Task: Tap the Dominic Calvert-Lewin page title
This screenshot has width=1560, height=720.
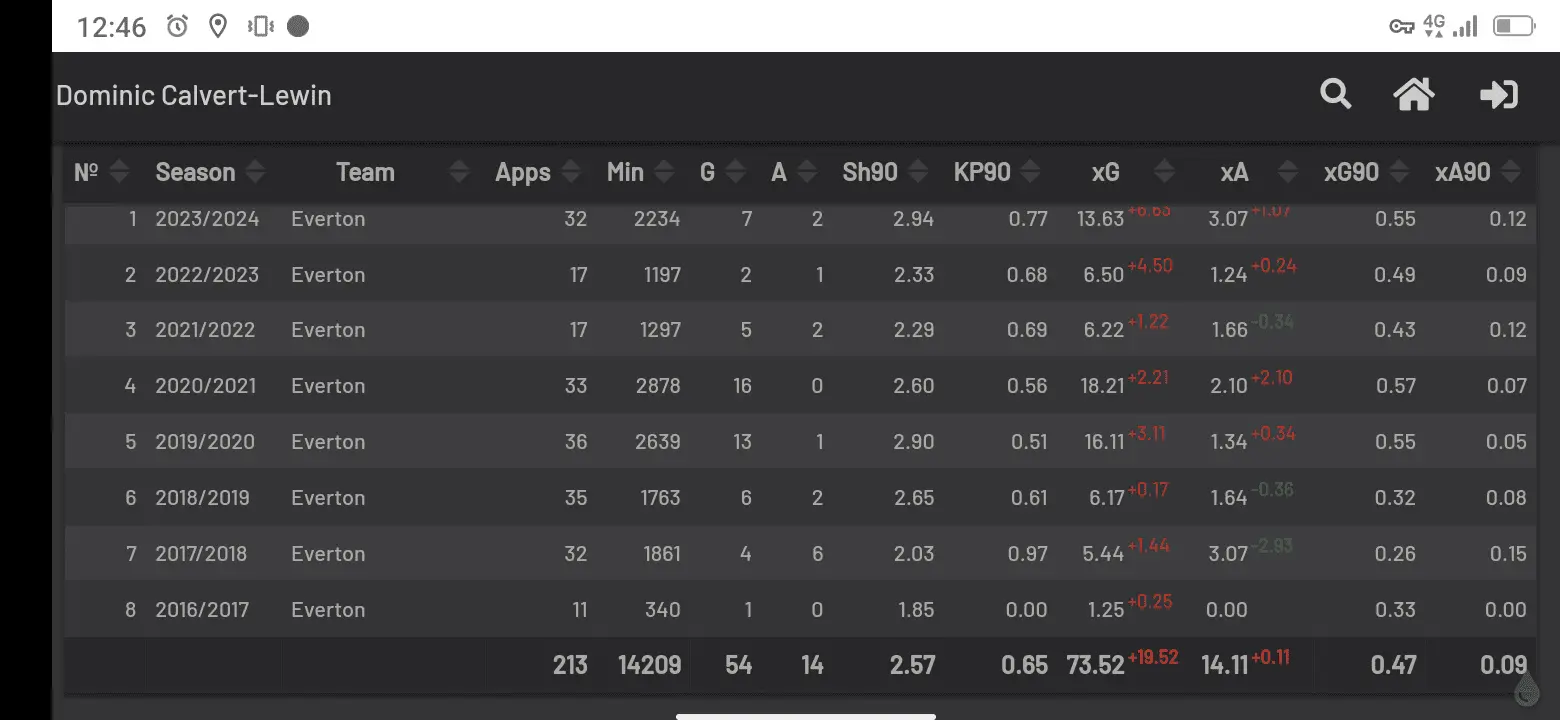Action: pyautogui.click(x=194, y=96)
